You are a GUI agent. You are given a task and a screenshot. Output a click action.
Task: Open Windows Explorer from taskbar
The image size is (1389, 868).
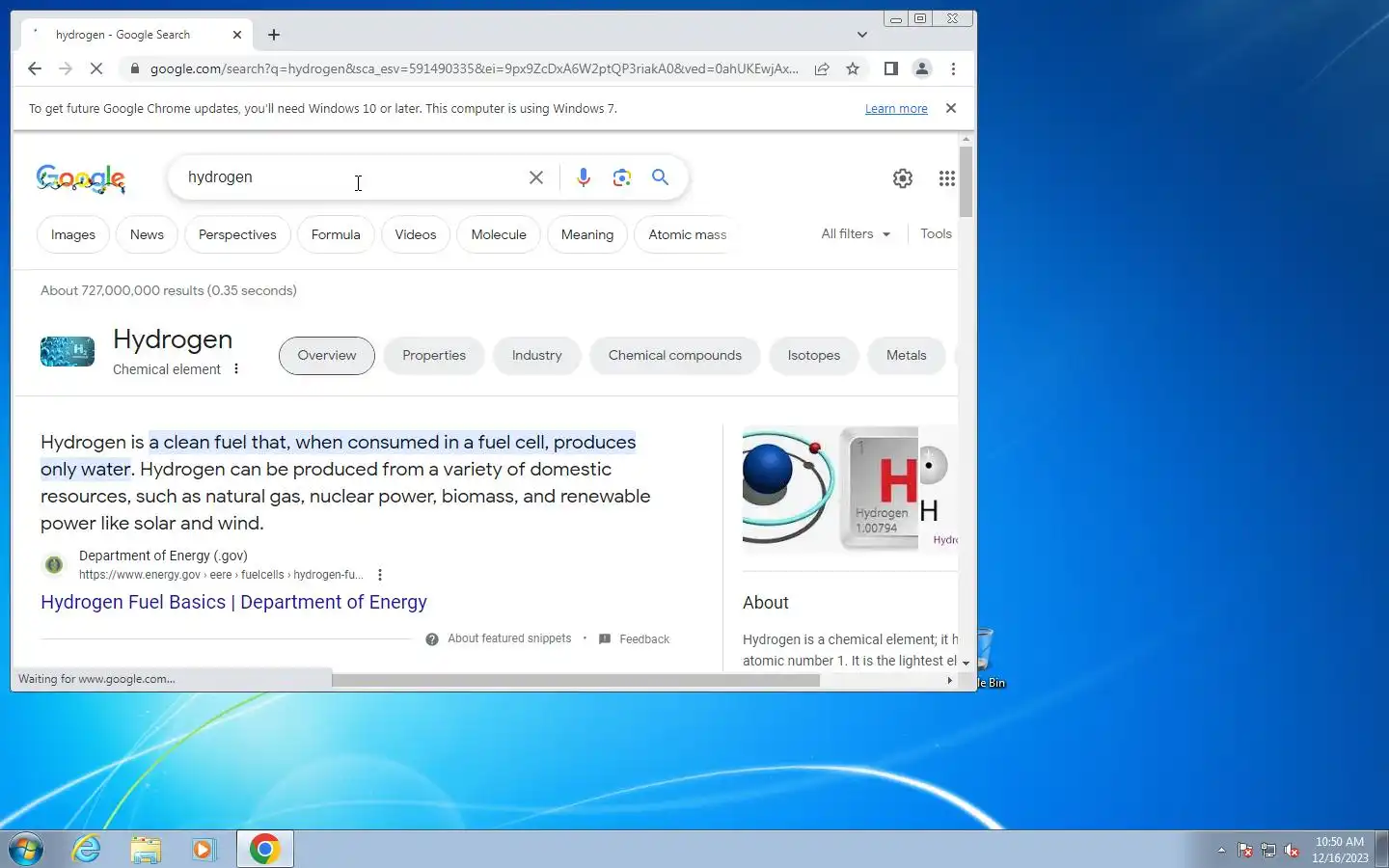coord(146,850)
